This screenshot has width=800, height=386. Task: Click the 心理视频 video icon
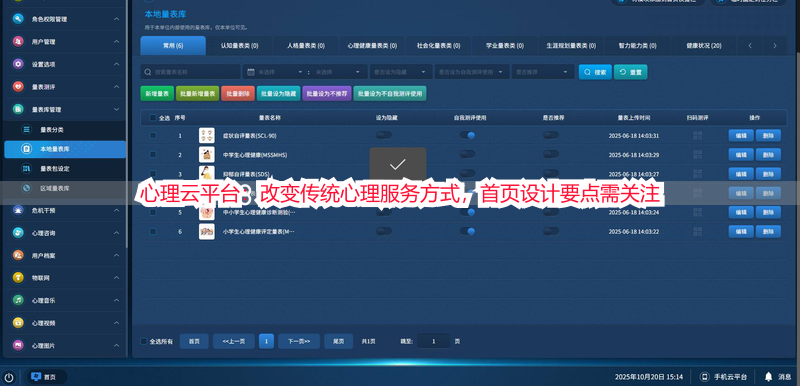(18, 323)
